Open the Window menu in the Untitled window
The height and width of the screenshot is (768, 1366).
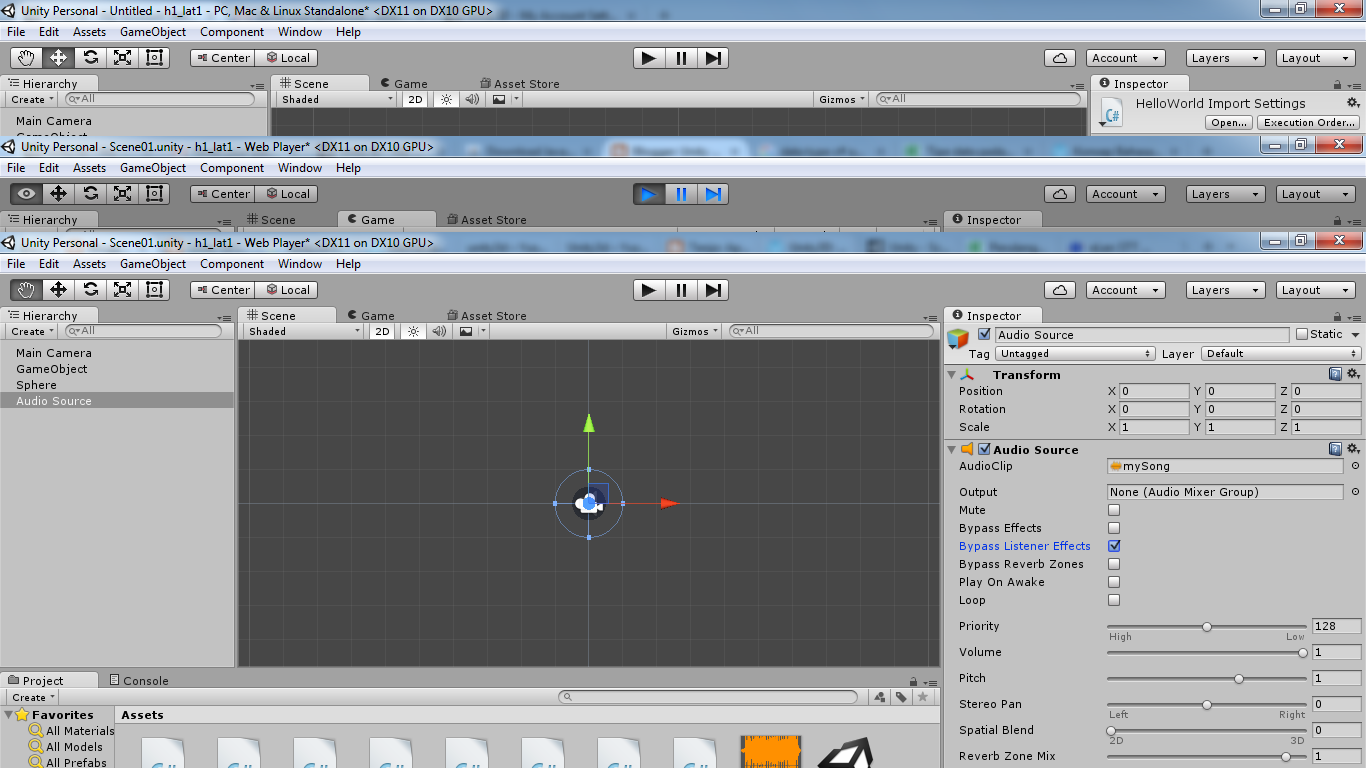(300, 32)
